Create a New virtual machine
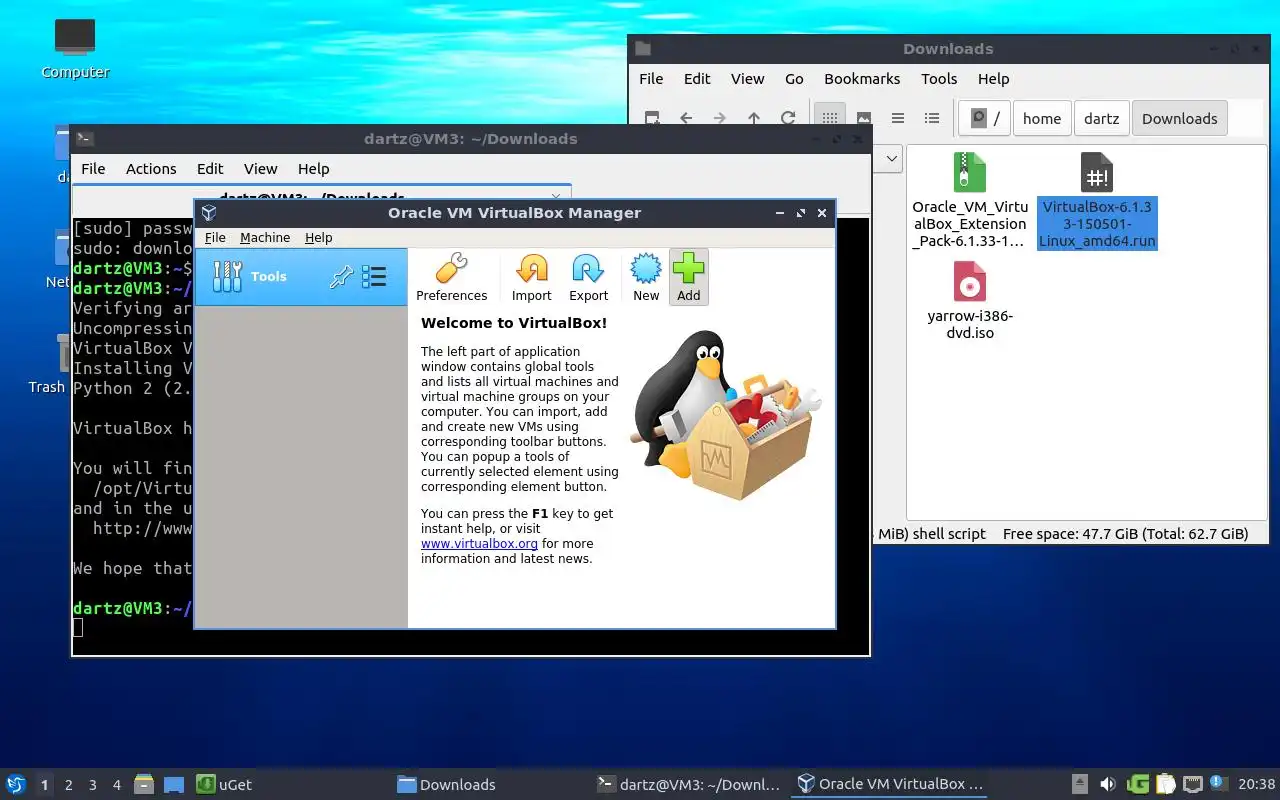The height and width of the screenshot is (800, 1280). 646,277
